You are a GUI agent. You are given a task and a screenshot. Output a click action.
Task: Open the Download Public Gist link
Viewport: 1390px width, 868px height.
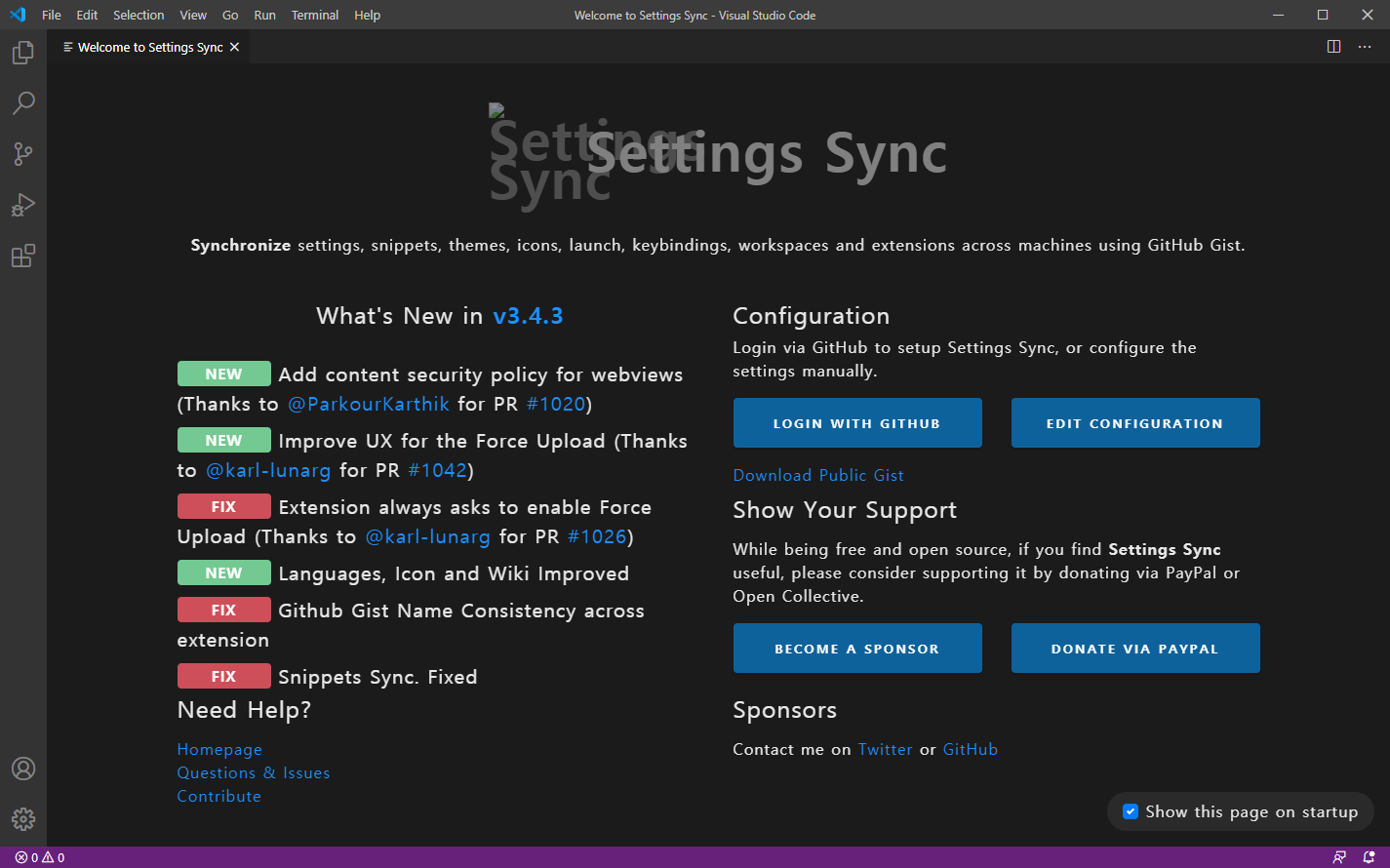pyautogui.click(x=818, y=475)
